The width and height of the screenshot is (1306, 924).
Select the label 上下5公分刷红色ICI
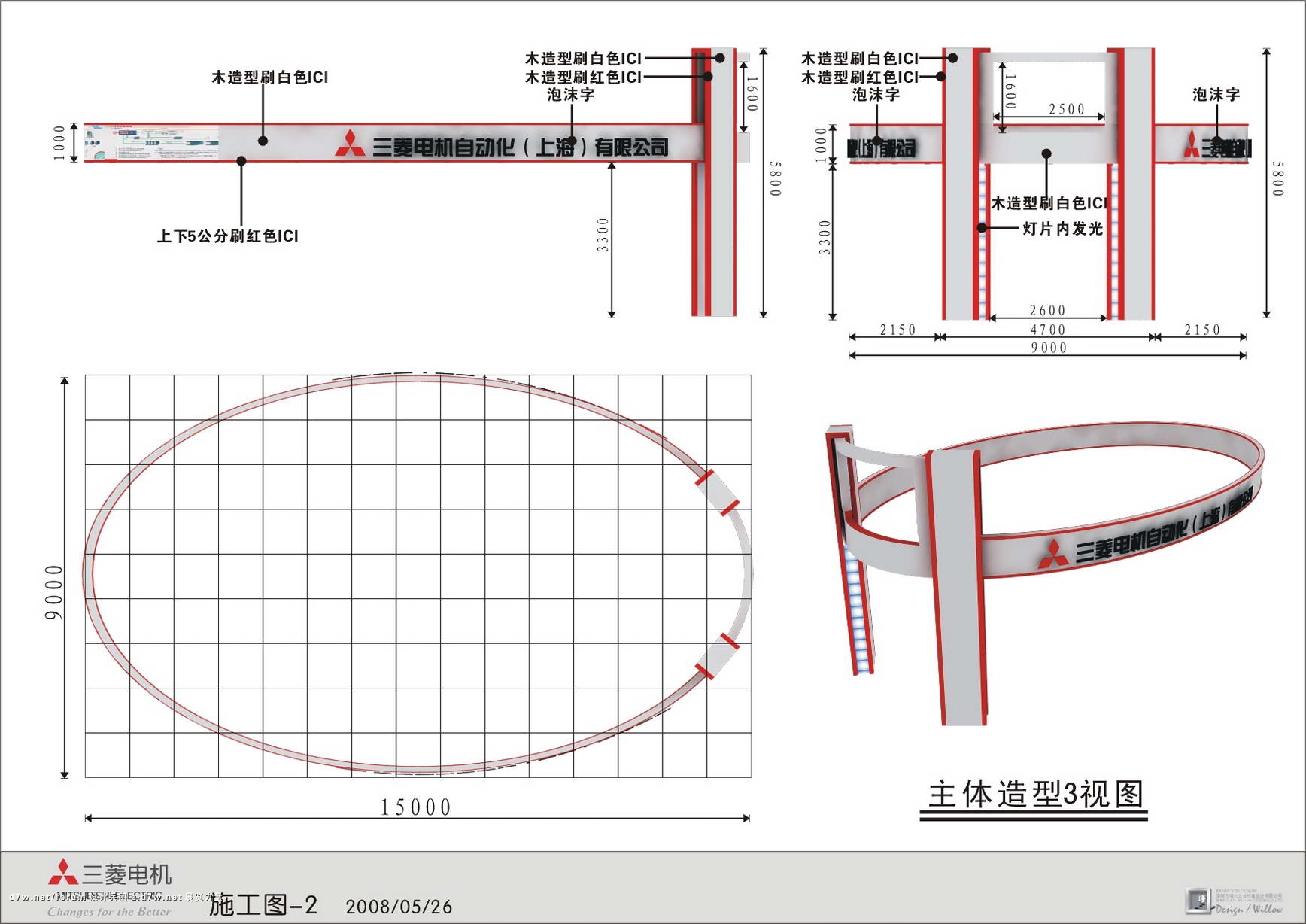point(227,236)
